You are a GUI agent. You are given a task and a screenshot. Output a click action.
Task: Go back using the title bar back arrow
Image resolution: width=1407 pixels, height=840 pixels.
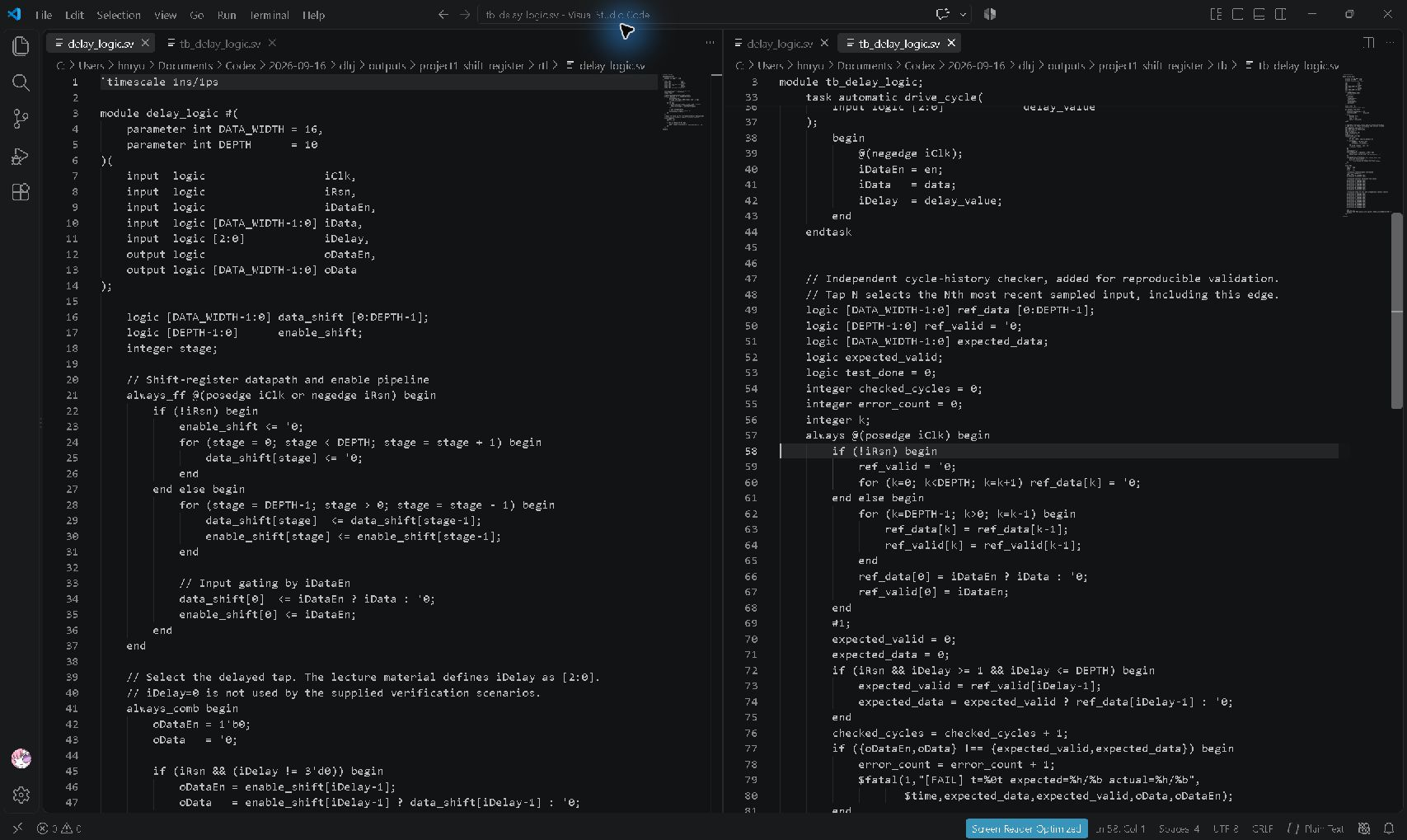[443, 14]
